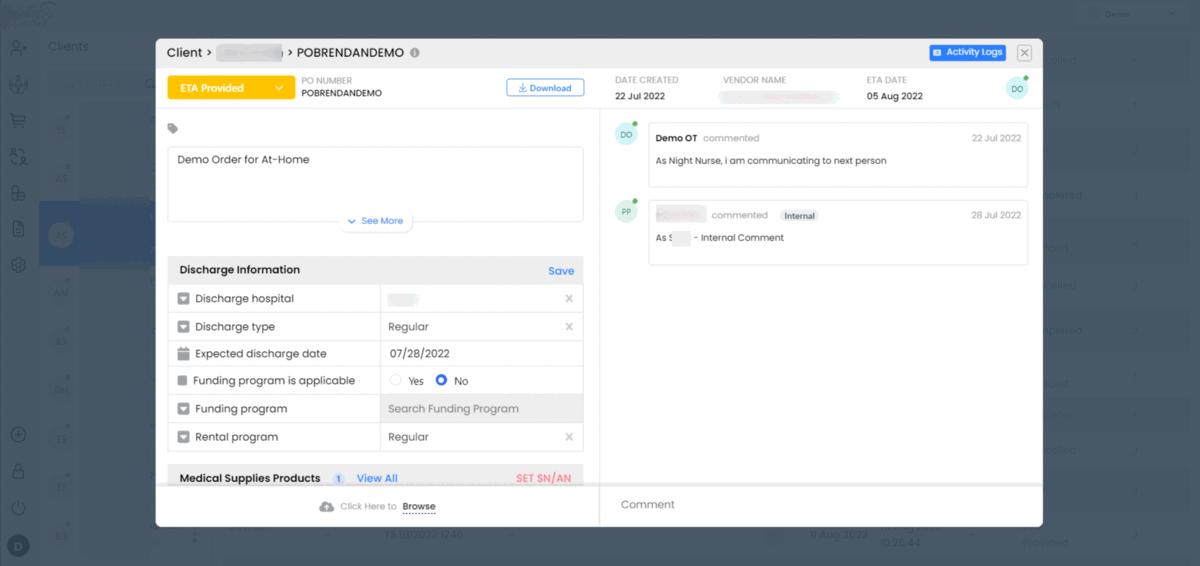Viewport: 1200px width, 566px height.
Task: Click the DO user avatar in header
Action: (1017, 89)
